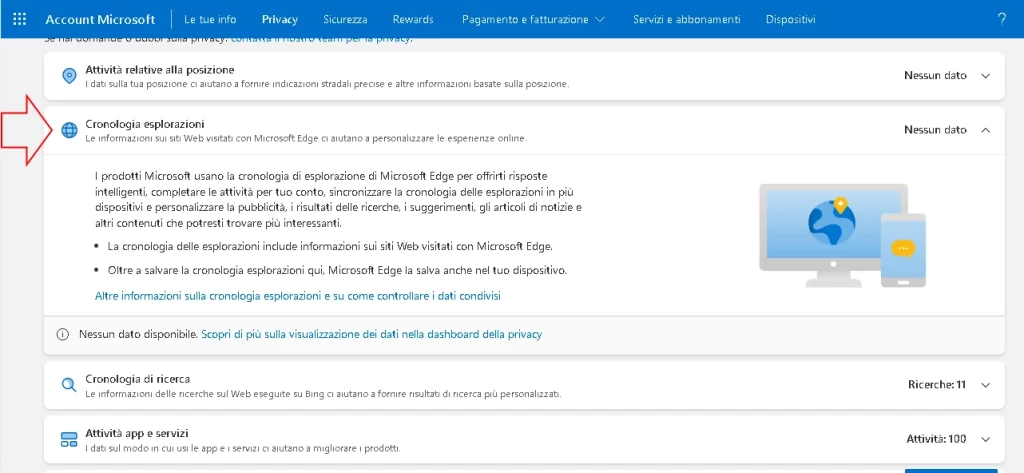Expand the Attività relative alla posizione section
1024x473 pixels.
(x=985, y=76)
